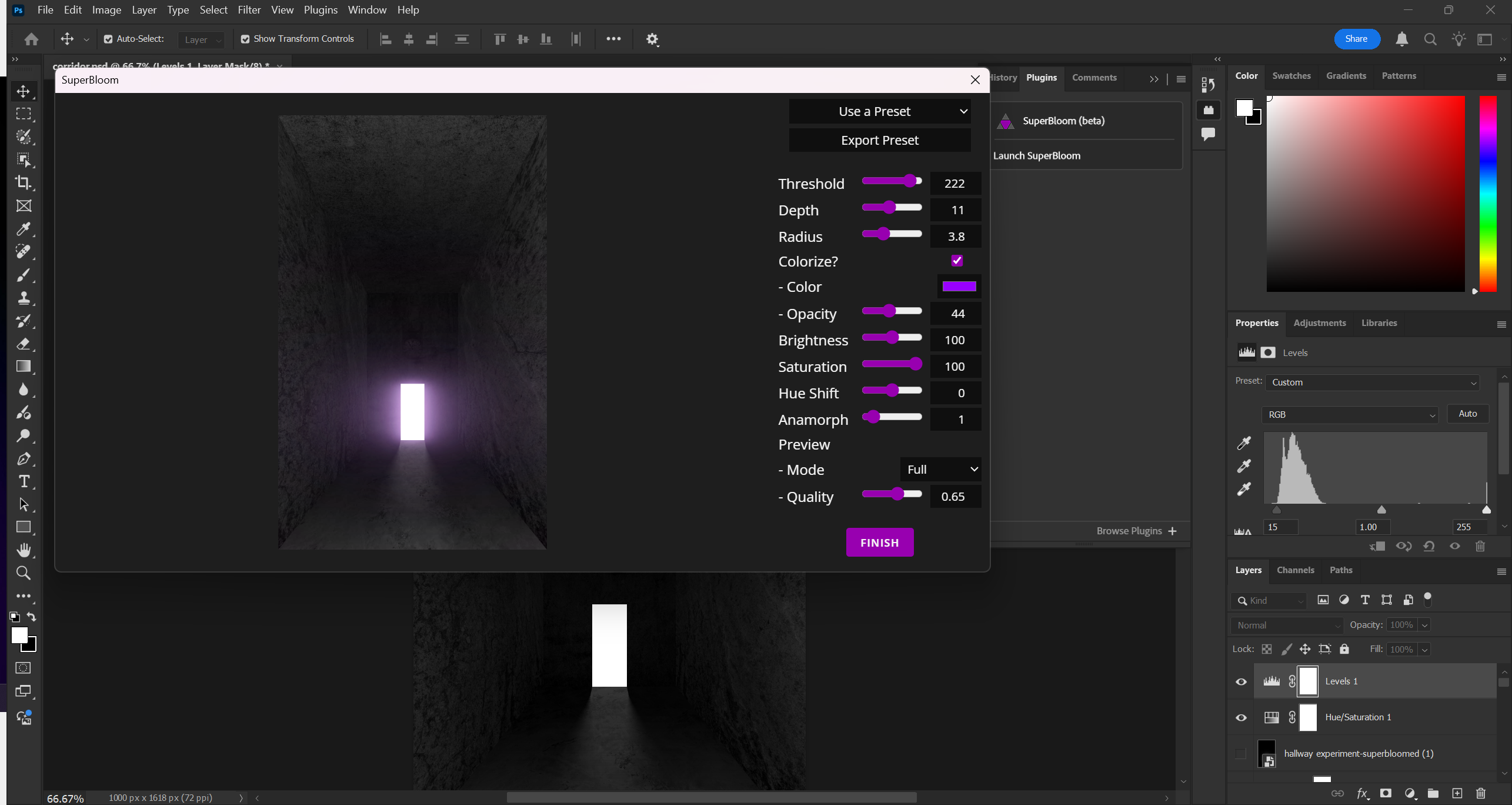Open options bar settings gear
This screenshot has height=805, width=1512.
coord(652,39)
